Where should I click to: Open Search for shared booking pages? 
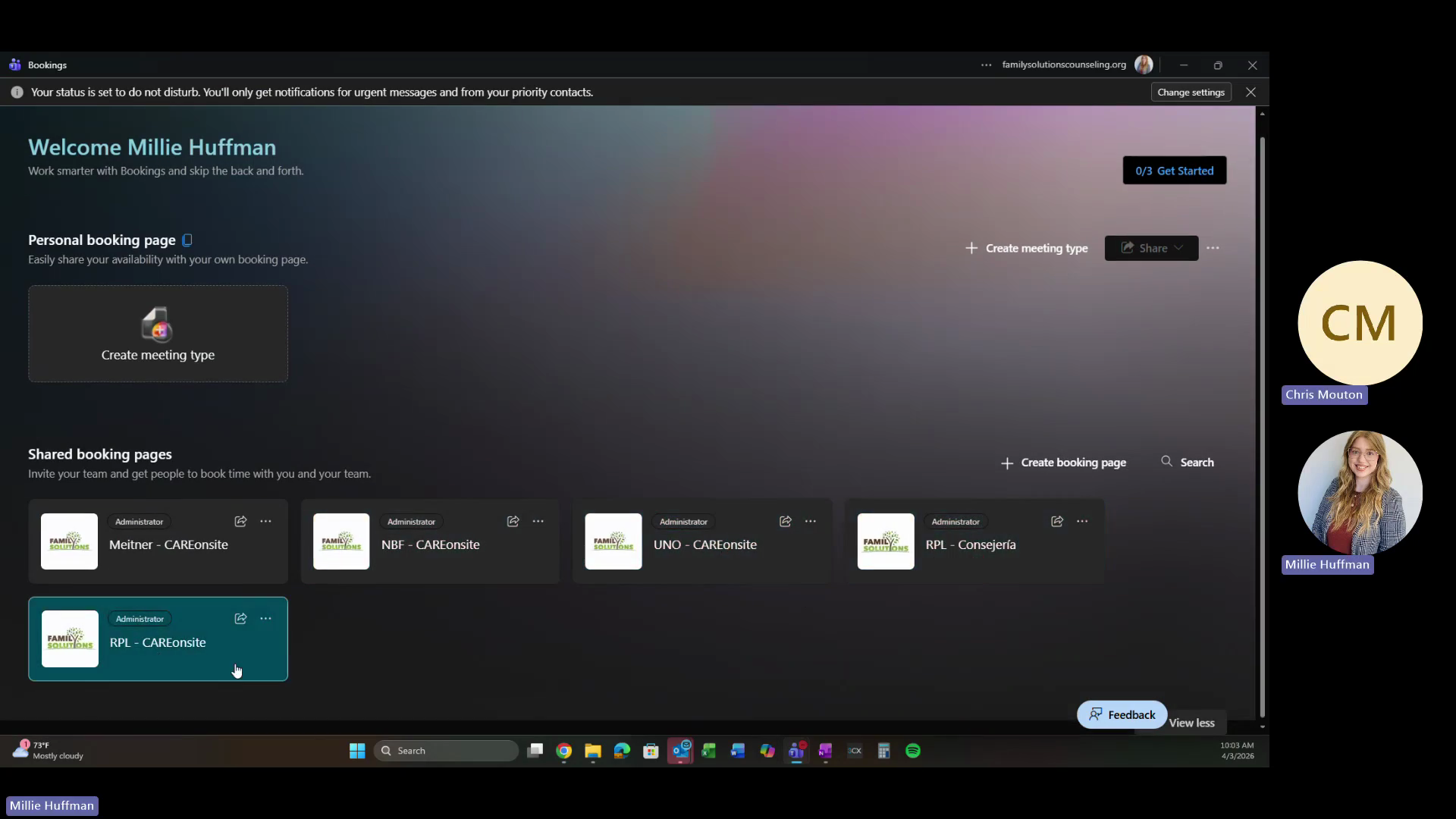pyautogui.click(x=1188, y=462)
